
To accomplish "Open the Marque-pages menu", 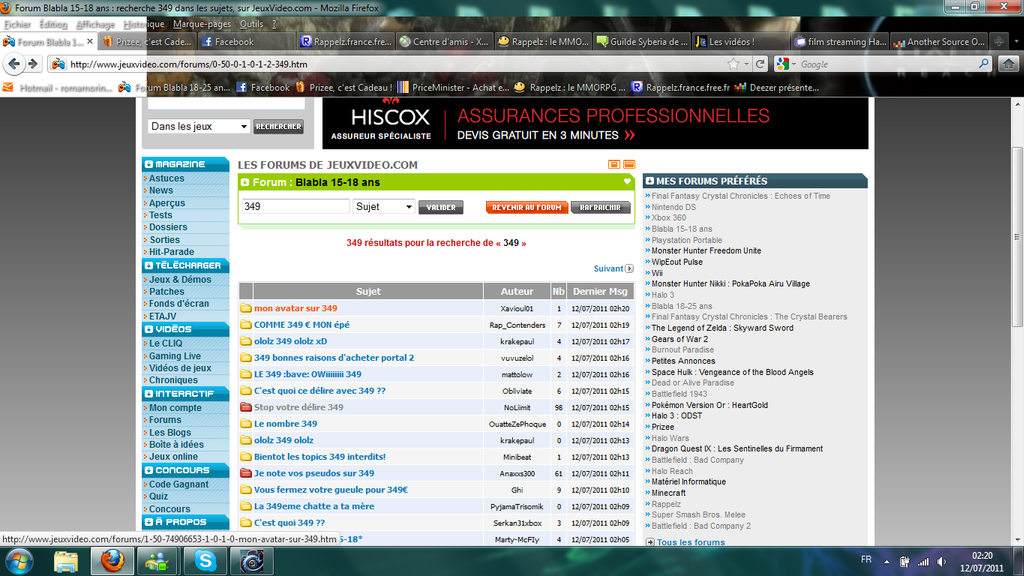I will tap(201, 24).
